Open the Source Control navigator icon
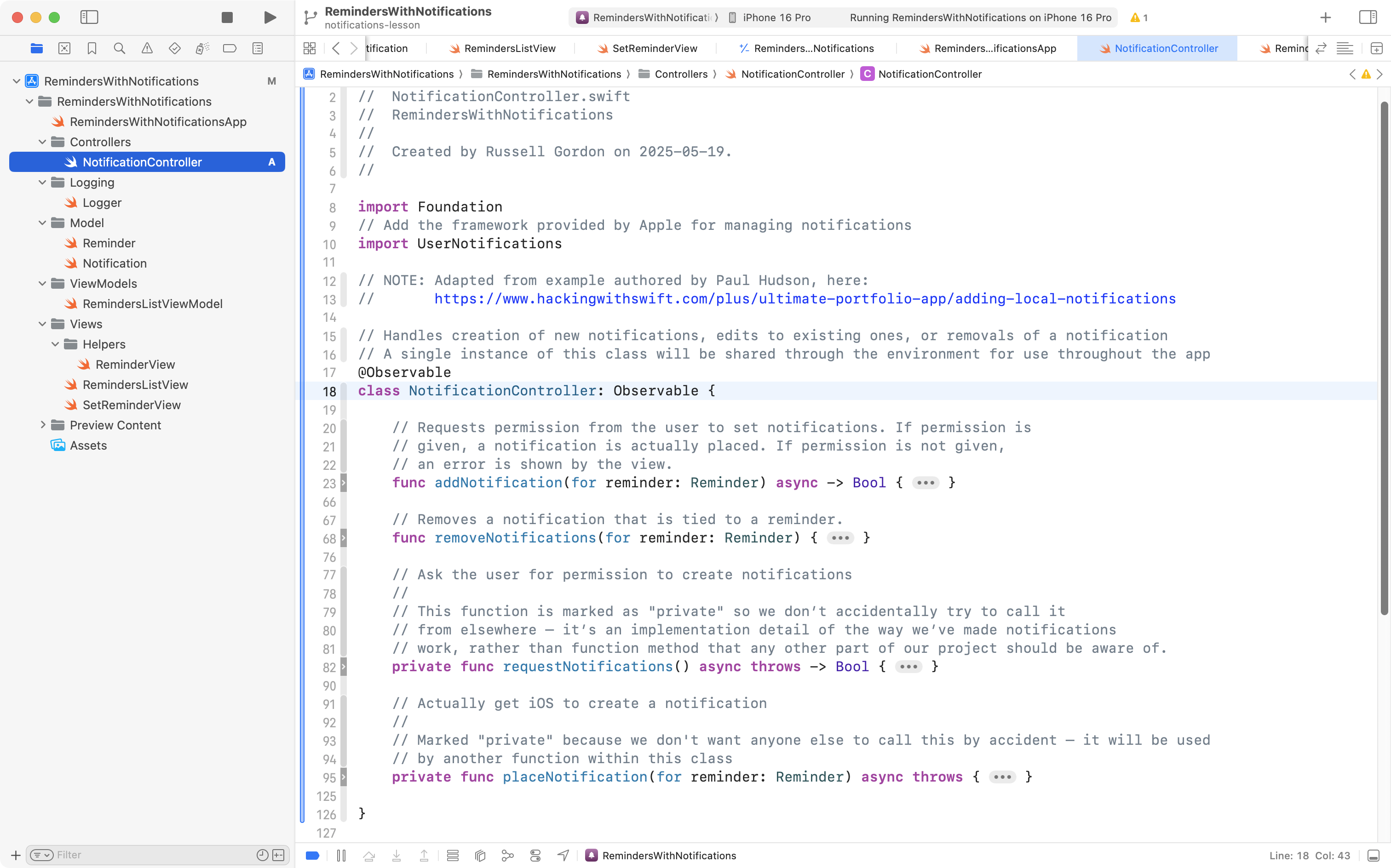This screenshot has width=1391, height=868. pyautogui.click(x=64, y=48)
